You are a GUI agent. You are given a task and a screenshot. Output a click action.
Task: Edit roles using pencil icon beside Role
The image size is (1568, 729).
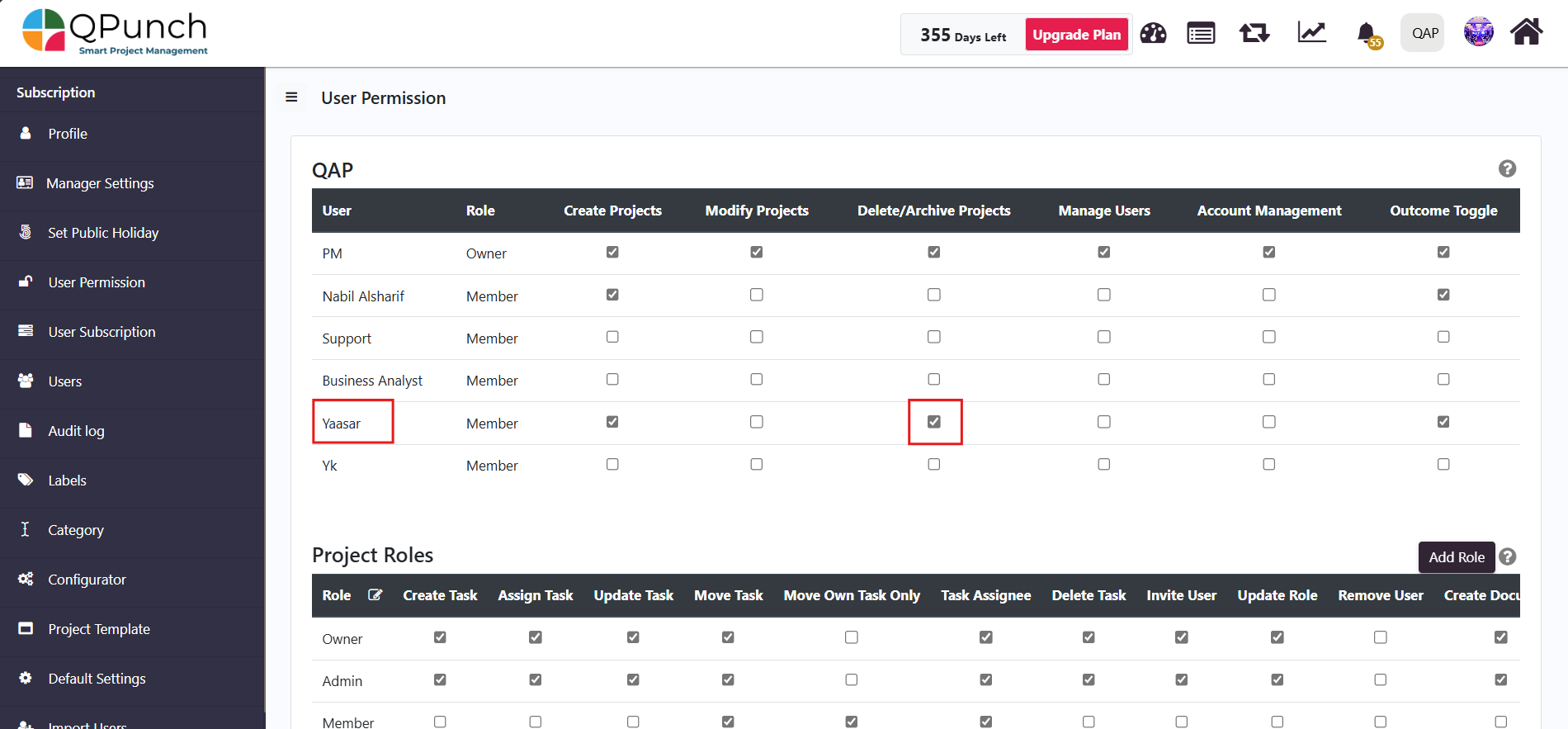(x=375, y=595)
